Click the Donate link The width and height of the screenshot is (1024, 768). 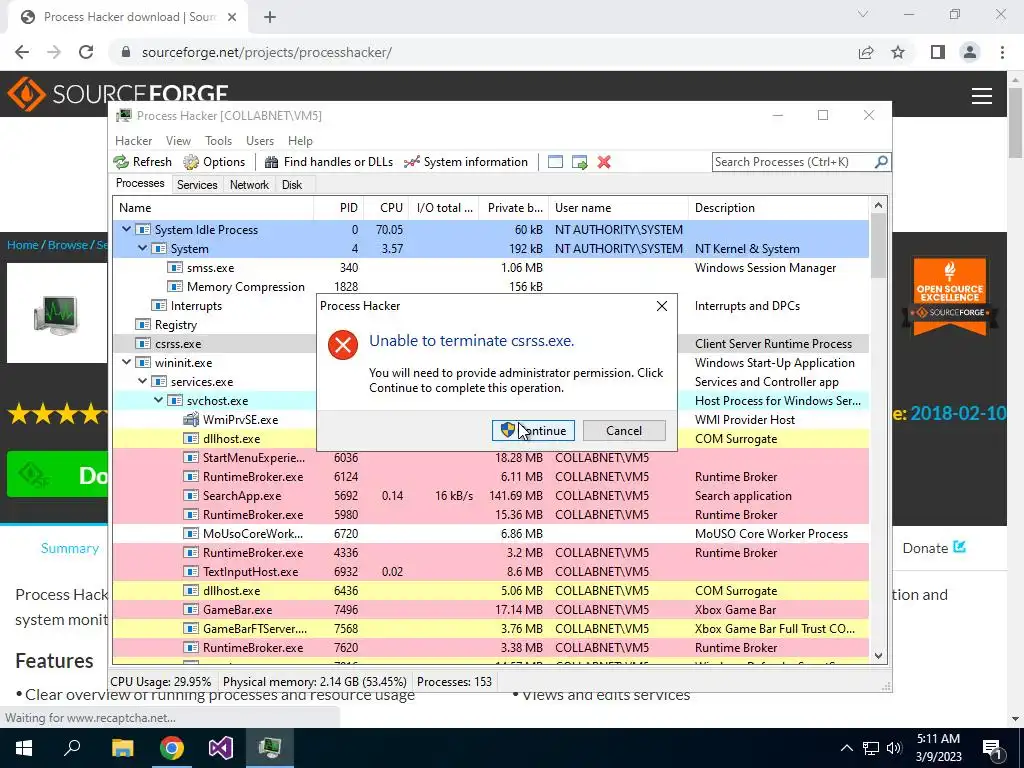click(934, 548)
